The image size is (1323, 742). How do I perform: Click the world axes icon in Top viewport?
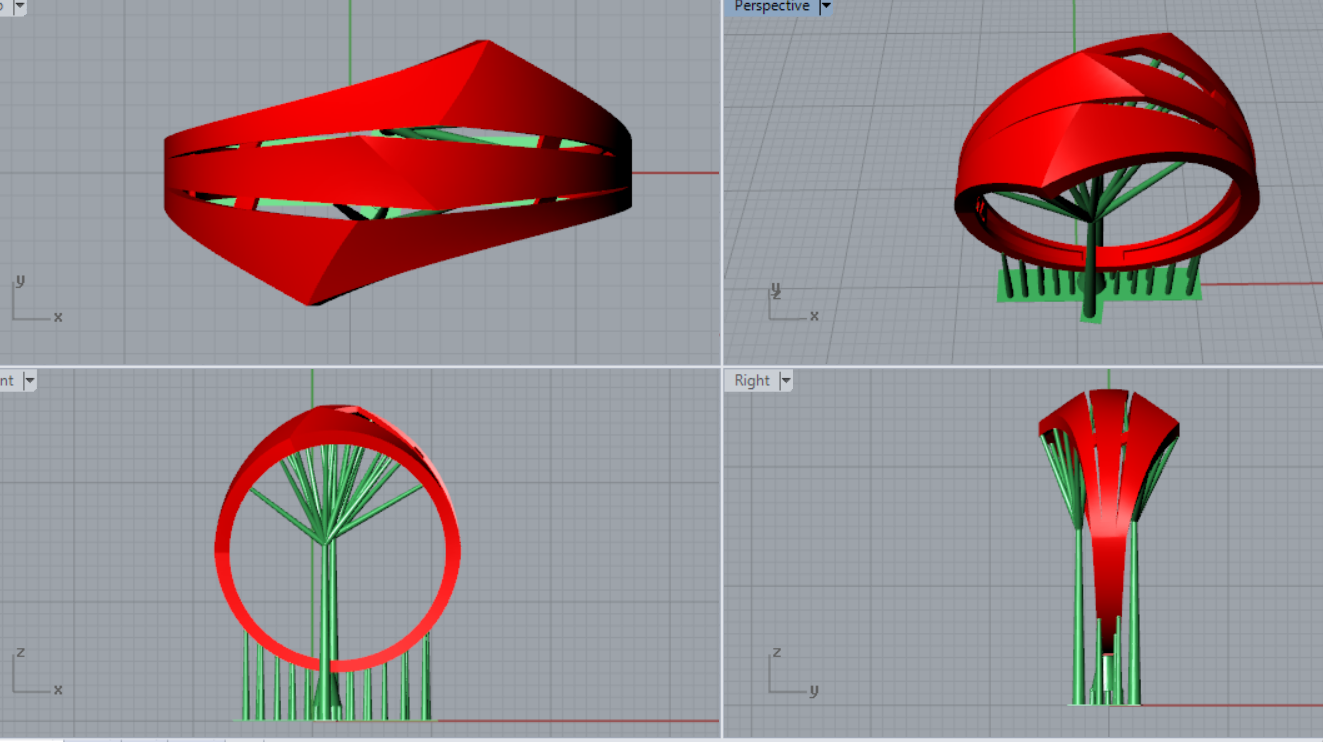32,303
